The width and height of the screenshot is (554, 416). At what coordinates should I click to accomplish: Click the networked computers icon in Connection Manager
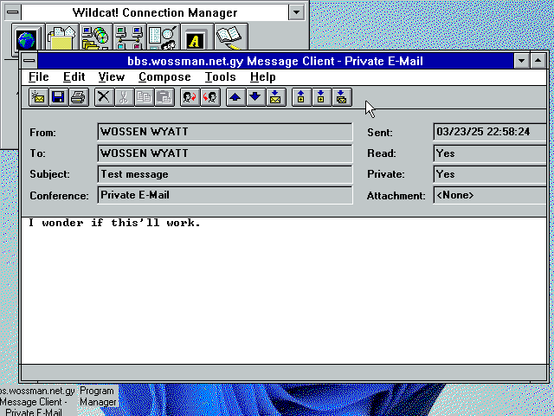[129, 37]
